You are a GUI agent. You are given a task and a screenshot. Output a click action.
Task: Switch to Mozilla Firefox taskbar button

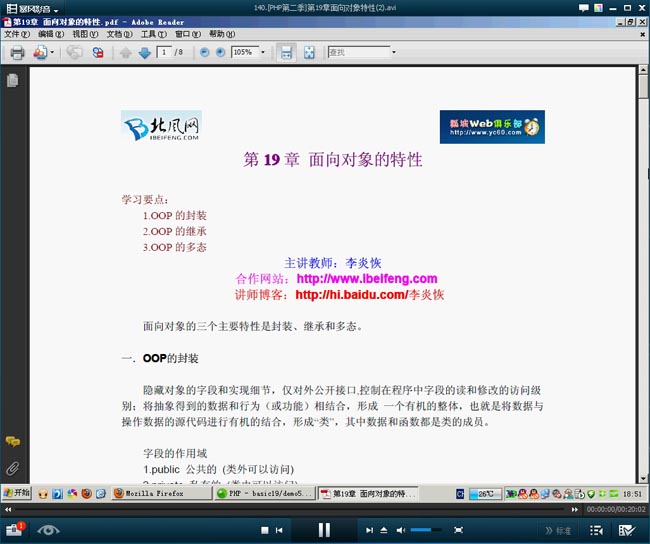point(161,493)
